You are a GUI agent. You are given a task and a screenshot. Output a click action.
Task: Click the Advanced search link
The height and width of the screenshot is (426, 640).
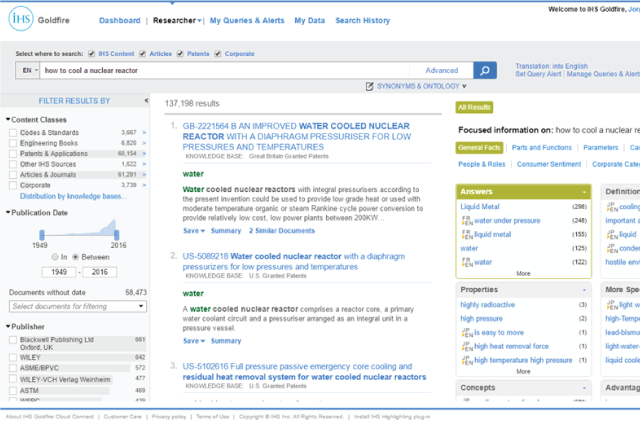[x=442, y=71]
